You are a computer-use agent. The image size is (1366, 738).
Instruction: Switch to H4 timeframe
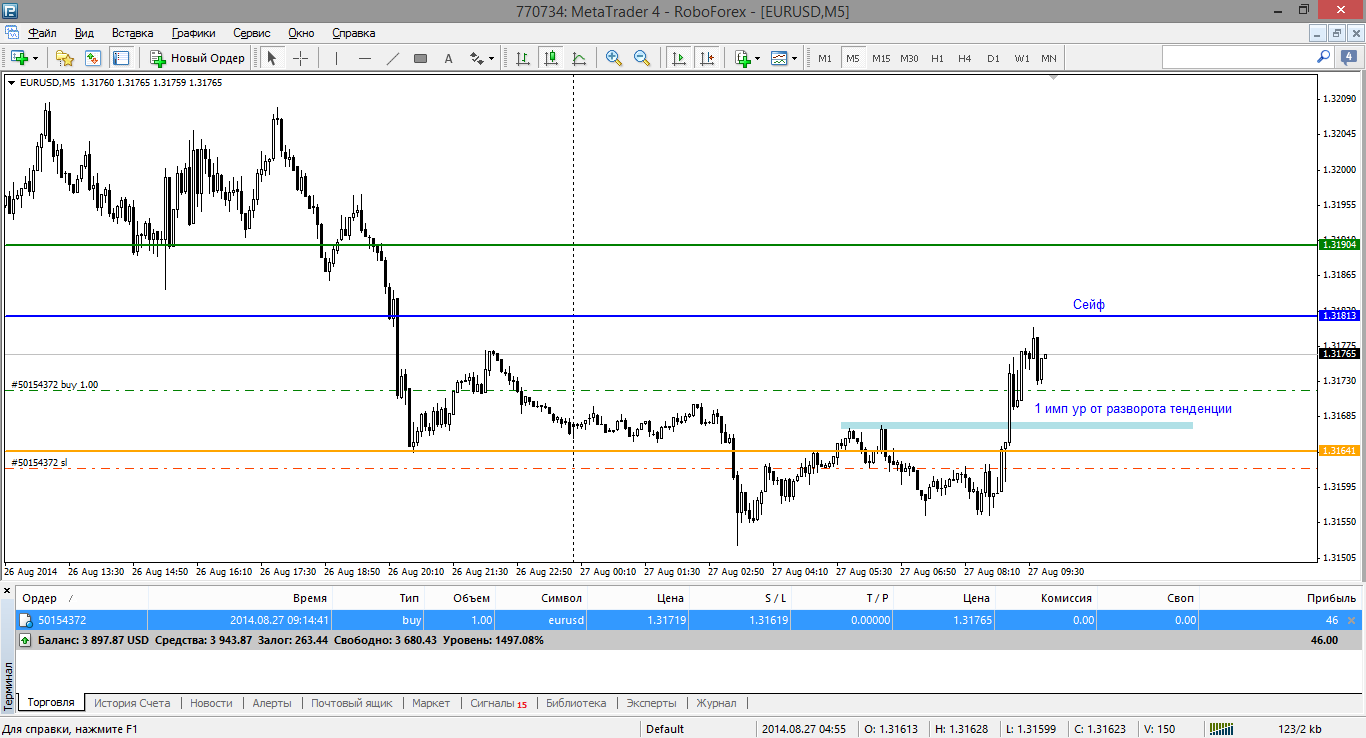965,58
